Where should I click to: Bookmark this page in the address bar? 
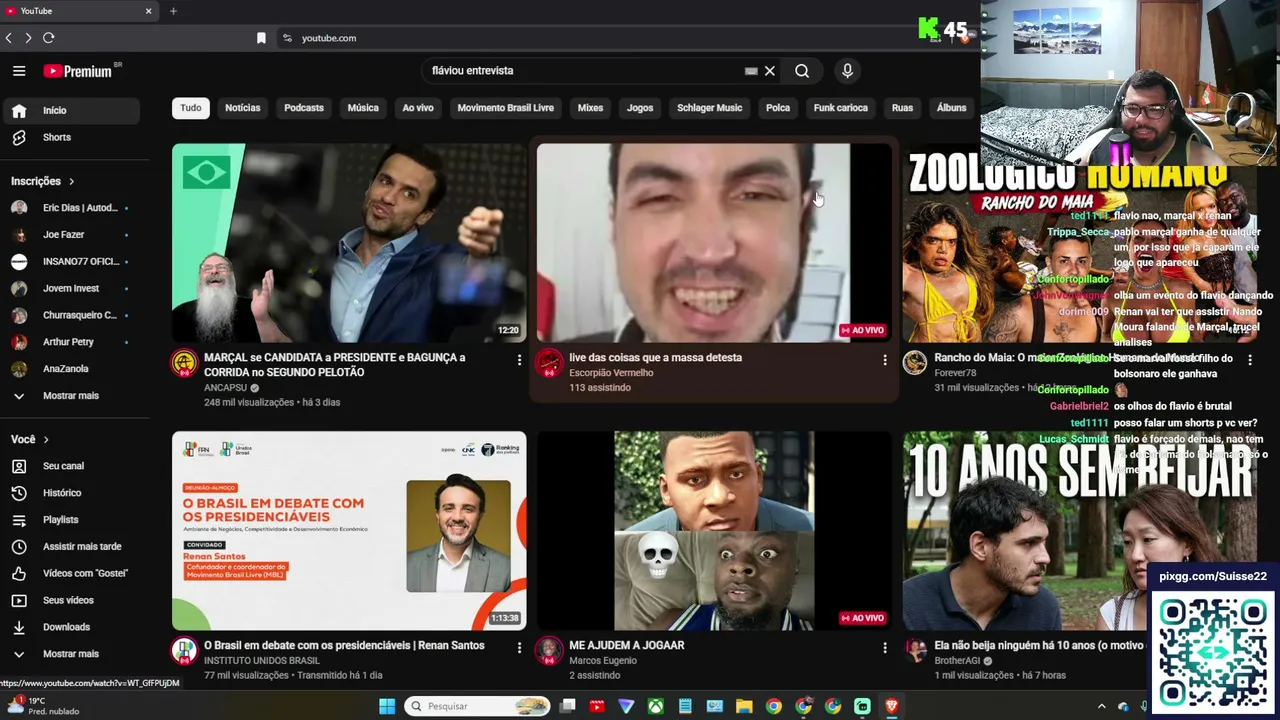point(261,38)
